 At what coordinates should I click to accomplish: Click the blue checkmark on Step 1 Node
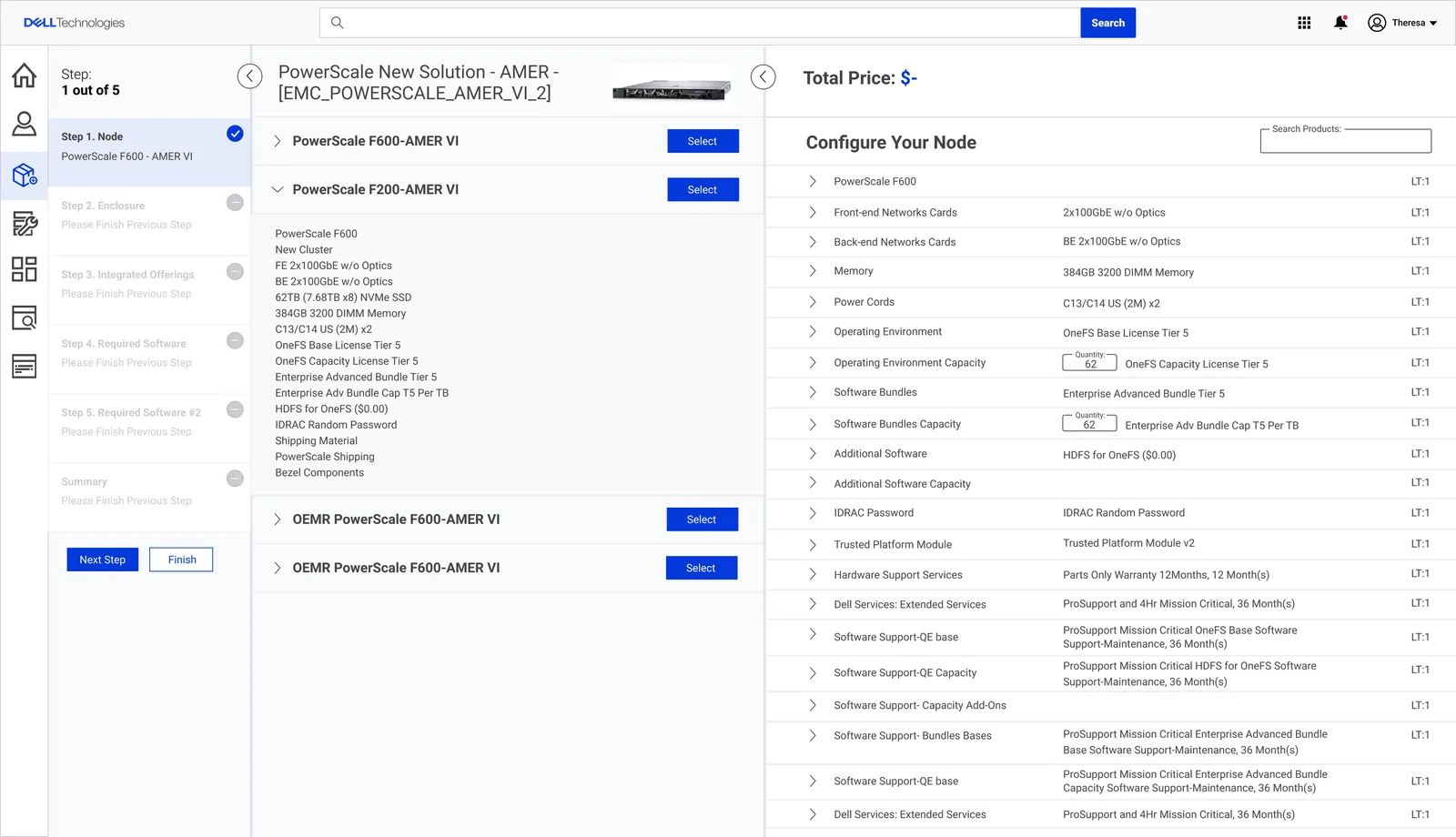point(235,134)
